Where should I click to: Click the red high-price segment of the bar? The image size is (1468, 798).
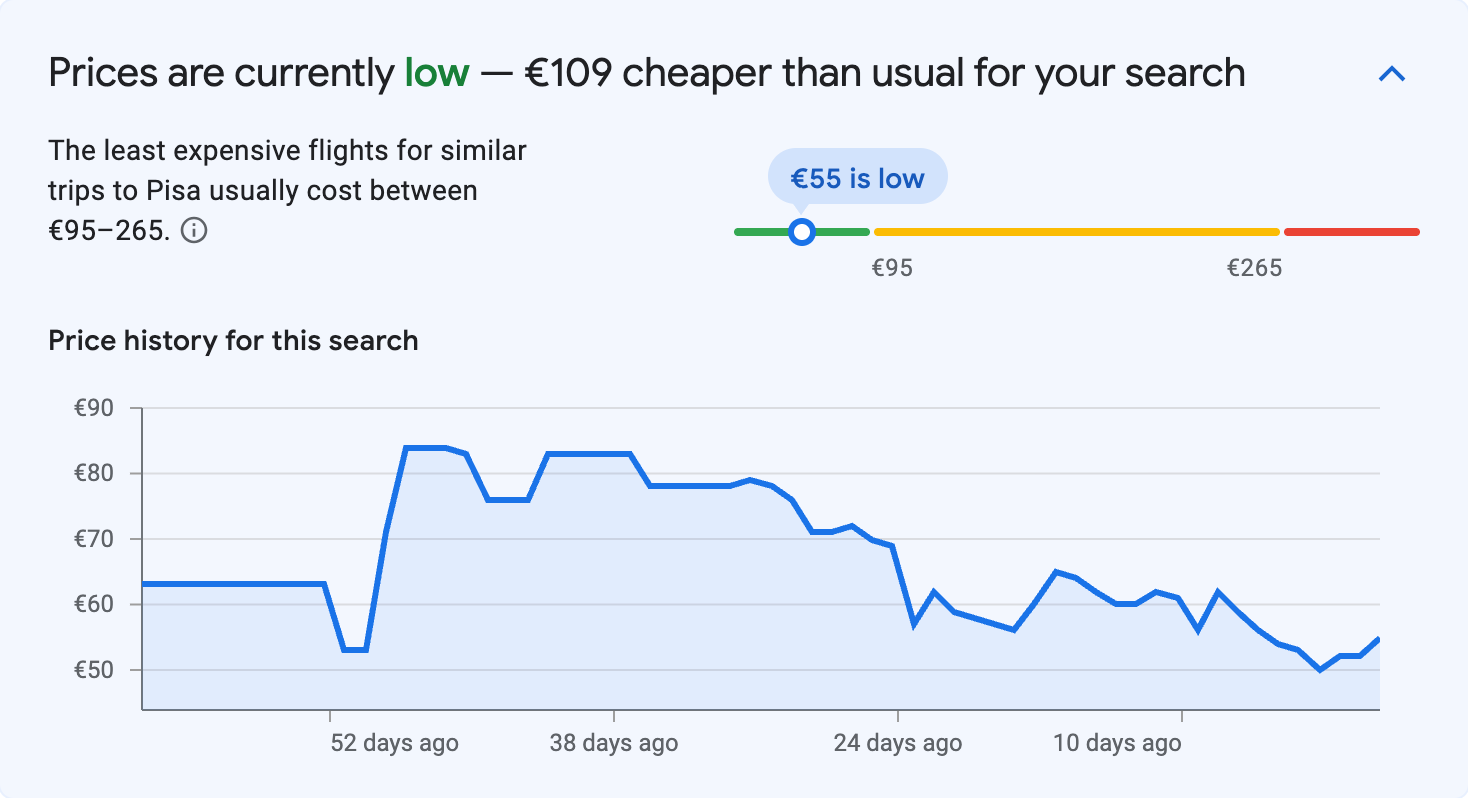click(1350, 231)
